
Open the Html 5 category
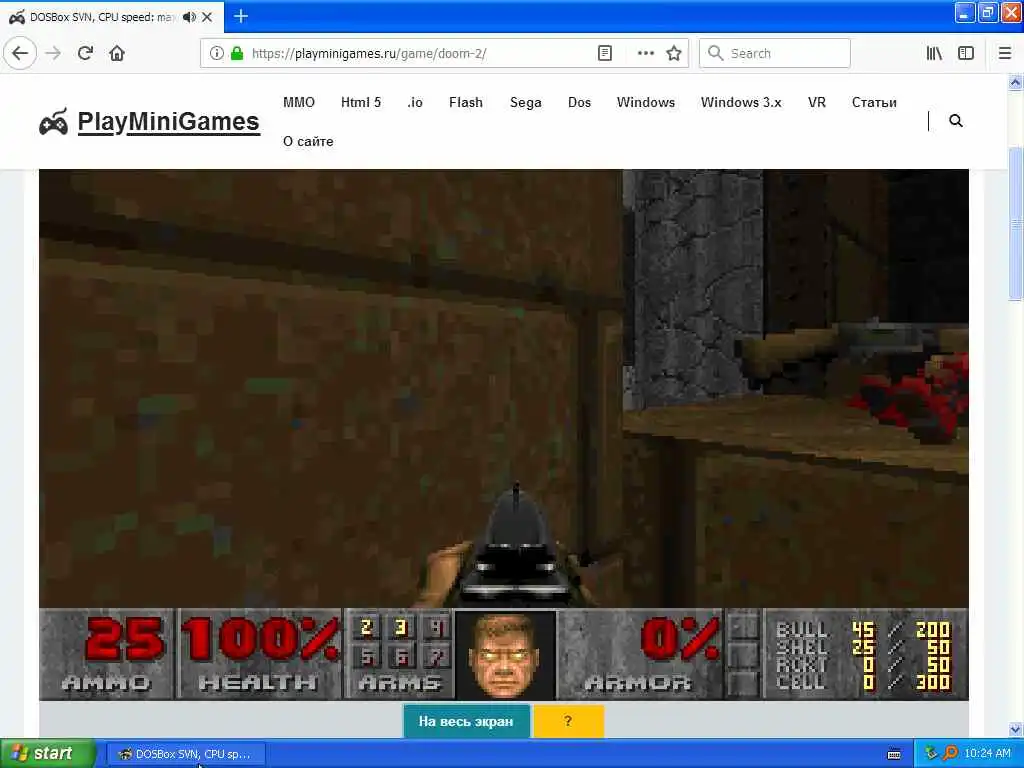click(360, 102)
